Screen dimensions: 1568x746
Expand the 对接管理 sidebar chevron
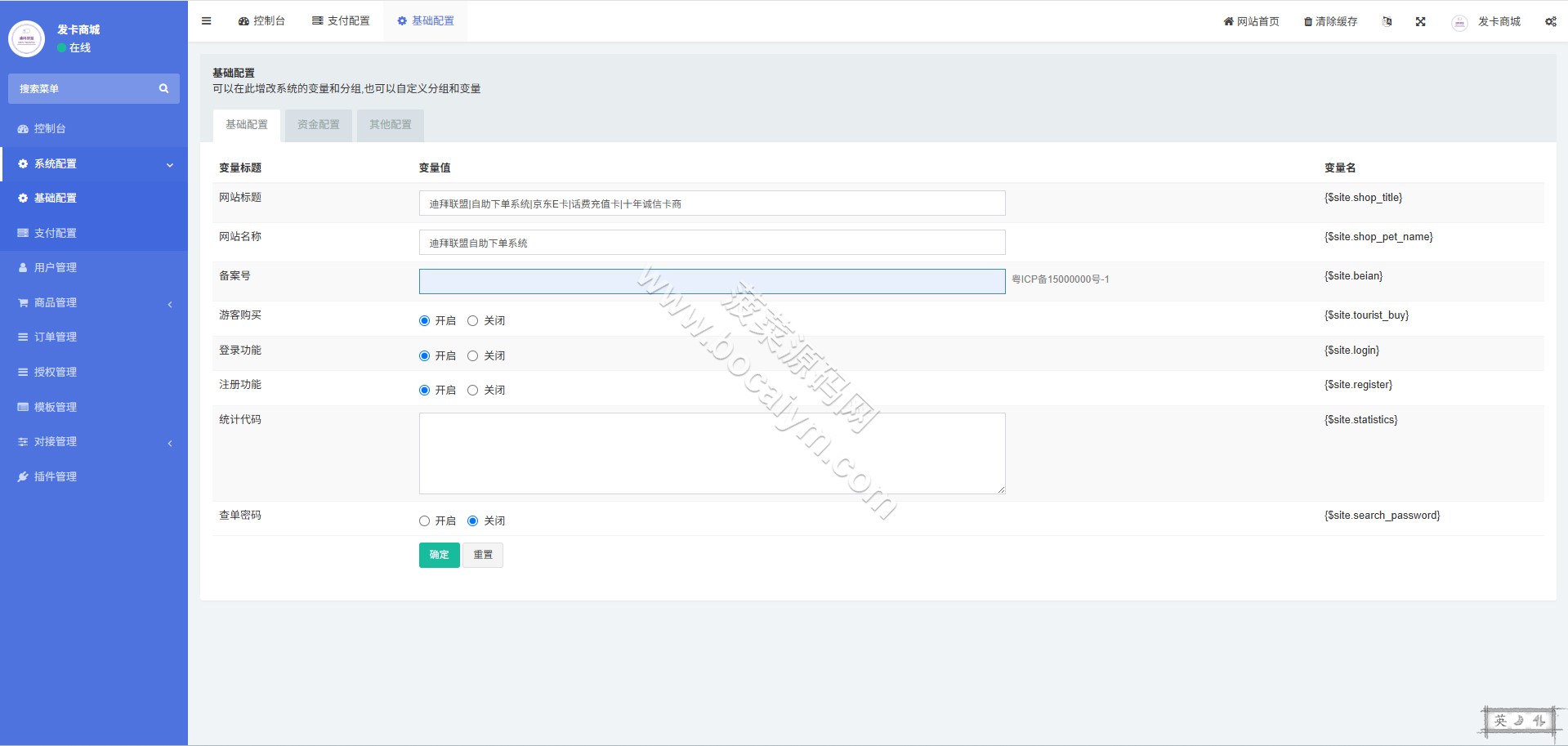(170, 443)
